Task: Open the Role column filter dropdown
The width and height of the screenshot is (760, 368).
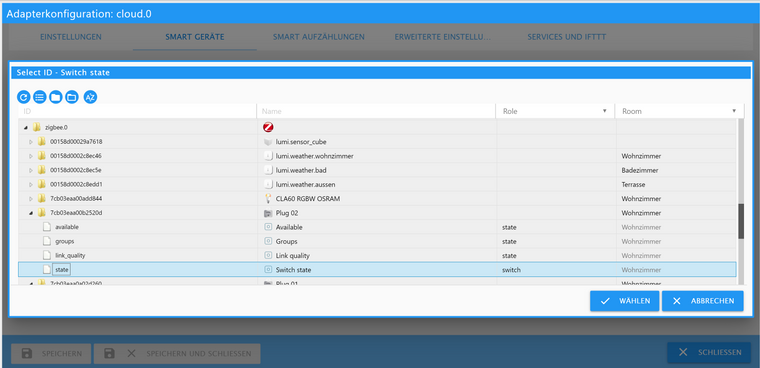Action: (604, 111)
